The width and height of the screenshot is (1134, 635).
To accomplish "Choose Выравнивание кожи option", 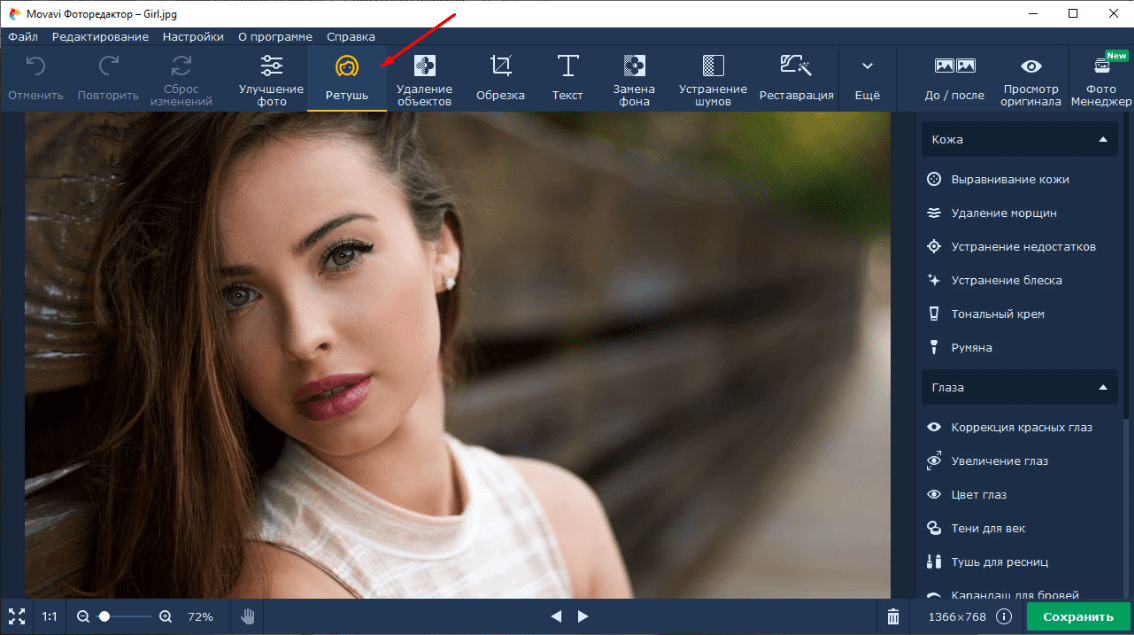I will coord(1009,180).
